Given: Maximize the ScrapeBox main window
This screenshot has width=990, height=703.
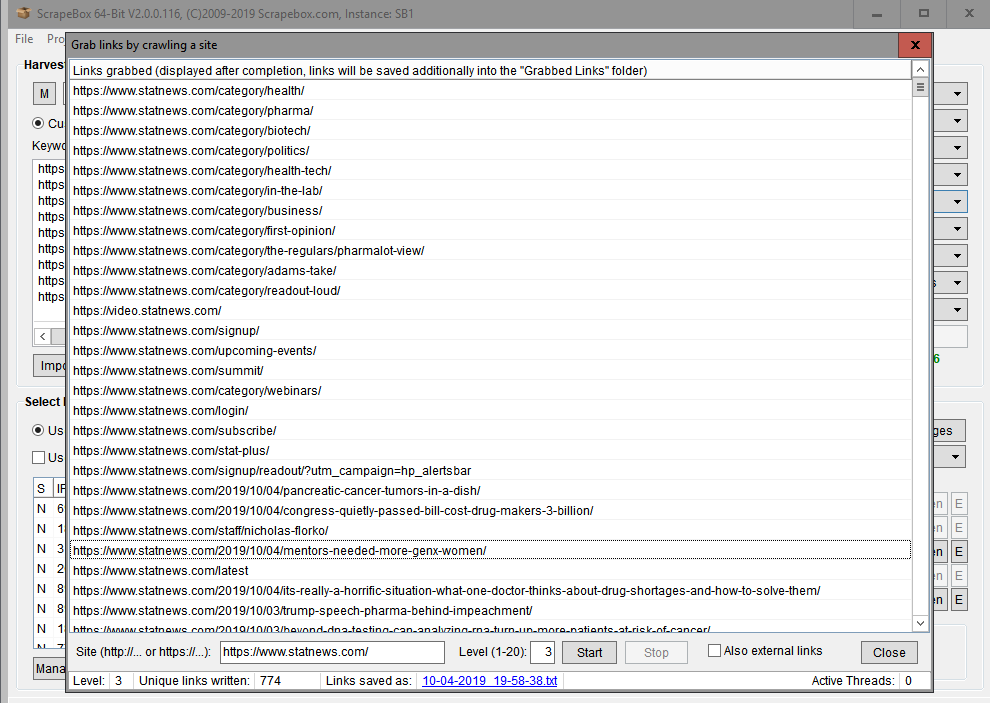Looking at the screenshot, I should (924, 13).
